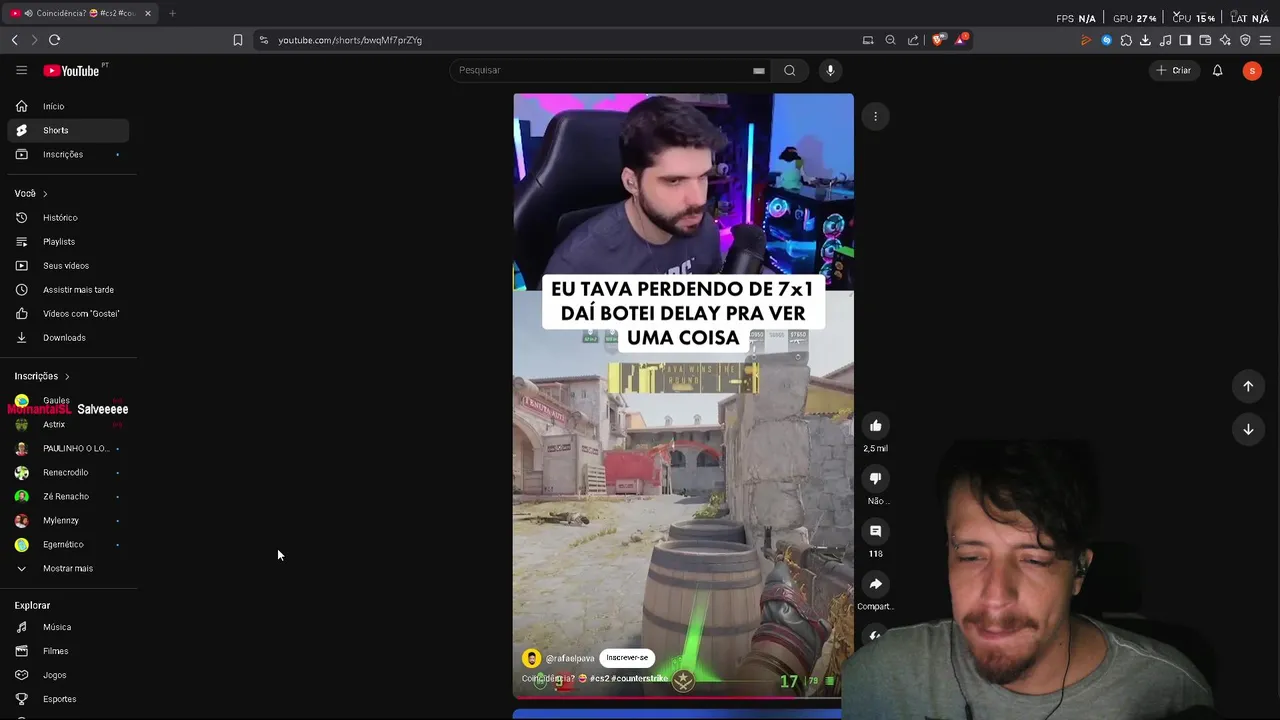
Task: Open the browser downloads icon
Action: [1145, 40]
